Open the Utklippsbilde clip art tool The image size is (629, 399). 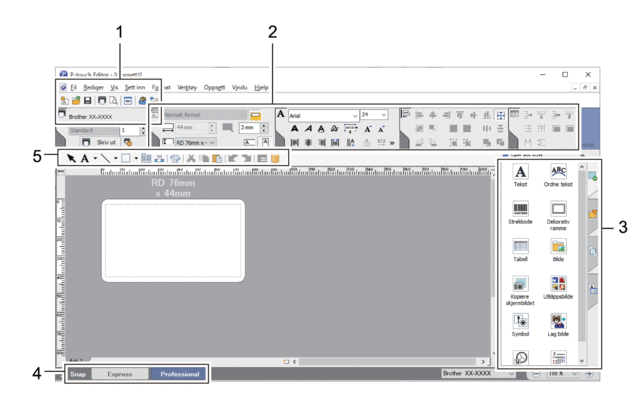[558, 287]
